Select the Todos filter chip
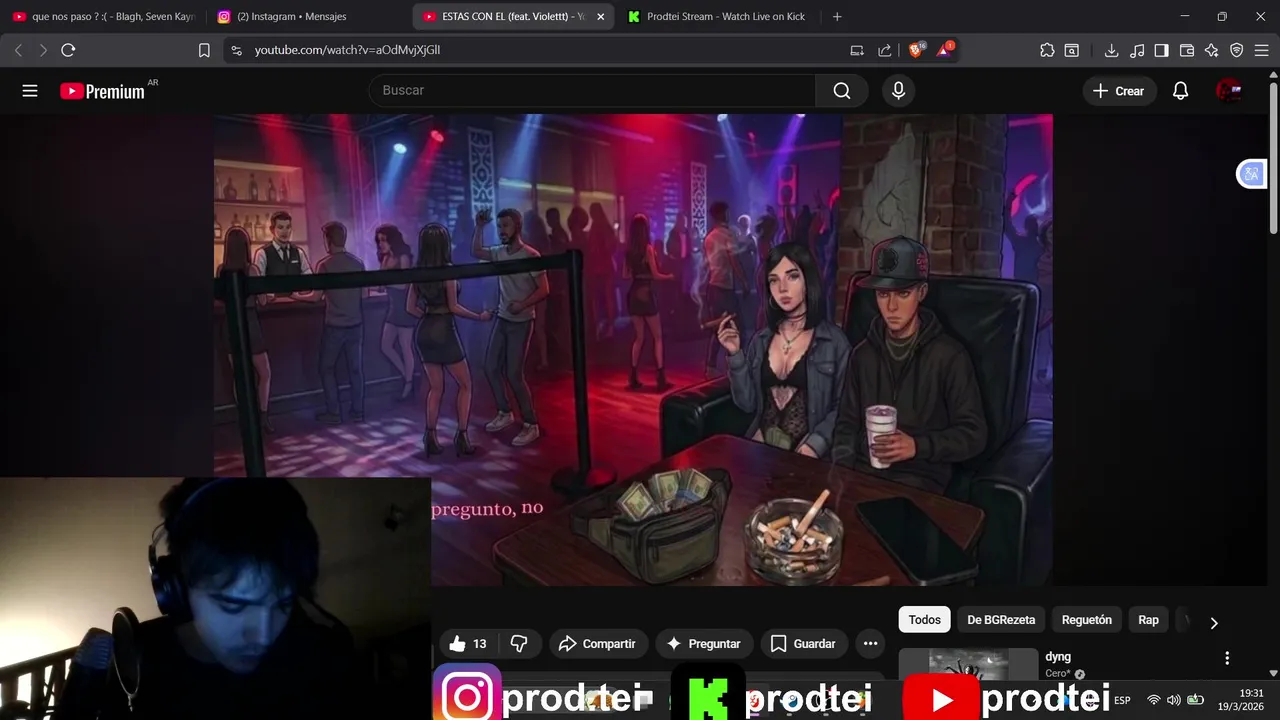Screen dimensions: 1280x720 924,620
